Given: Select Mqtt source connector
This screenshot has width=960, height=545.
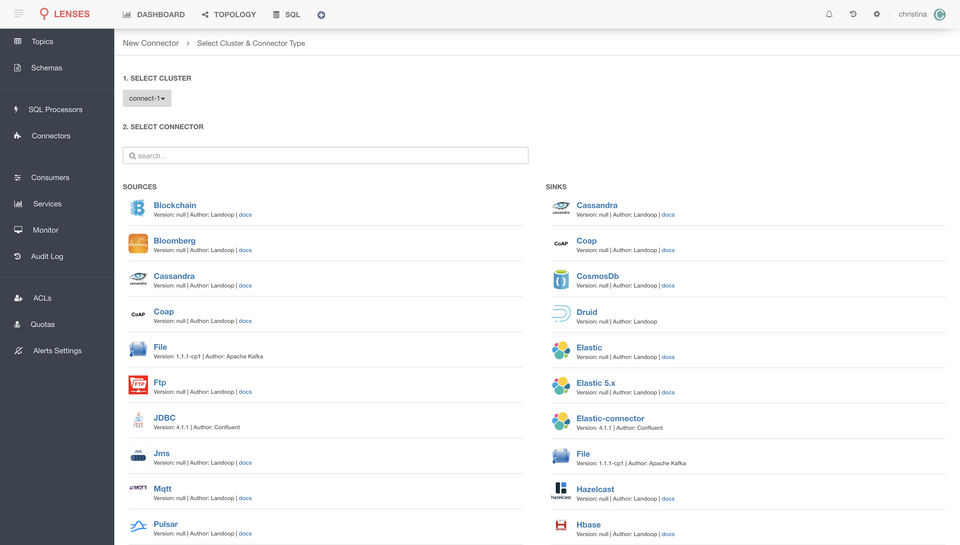Looking at the screenshot, I should coord(162,489).
